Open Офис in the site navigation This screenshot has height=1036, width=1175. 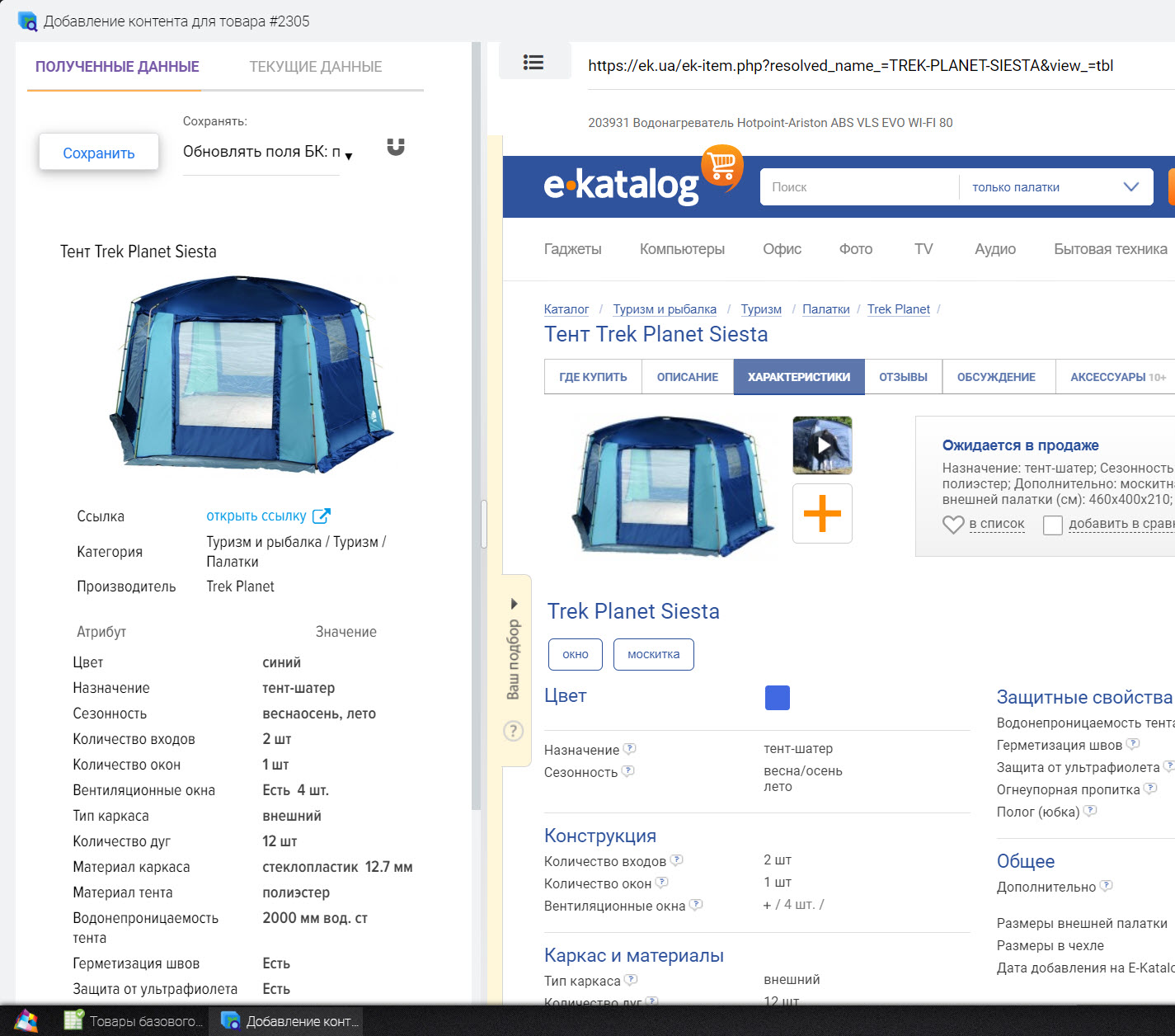(782, 249)
